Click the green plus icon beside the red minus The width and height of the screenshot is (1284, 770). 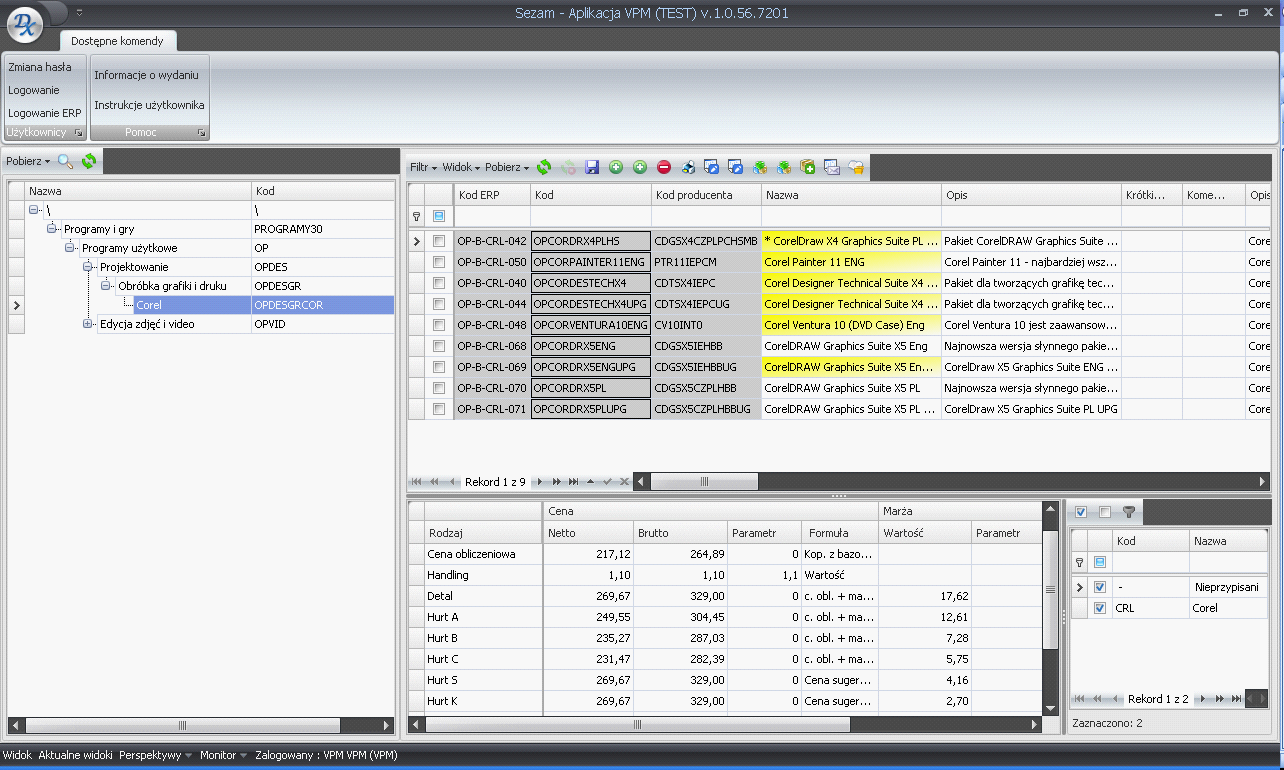click(640, 168)
